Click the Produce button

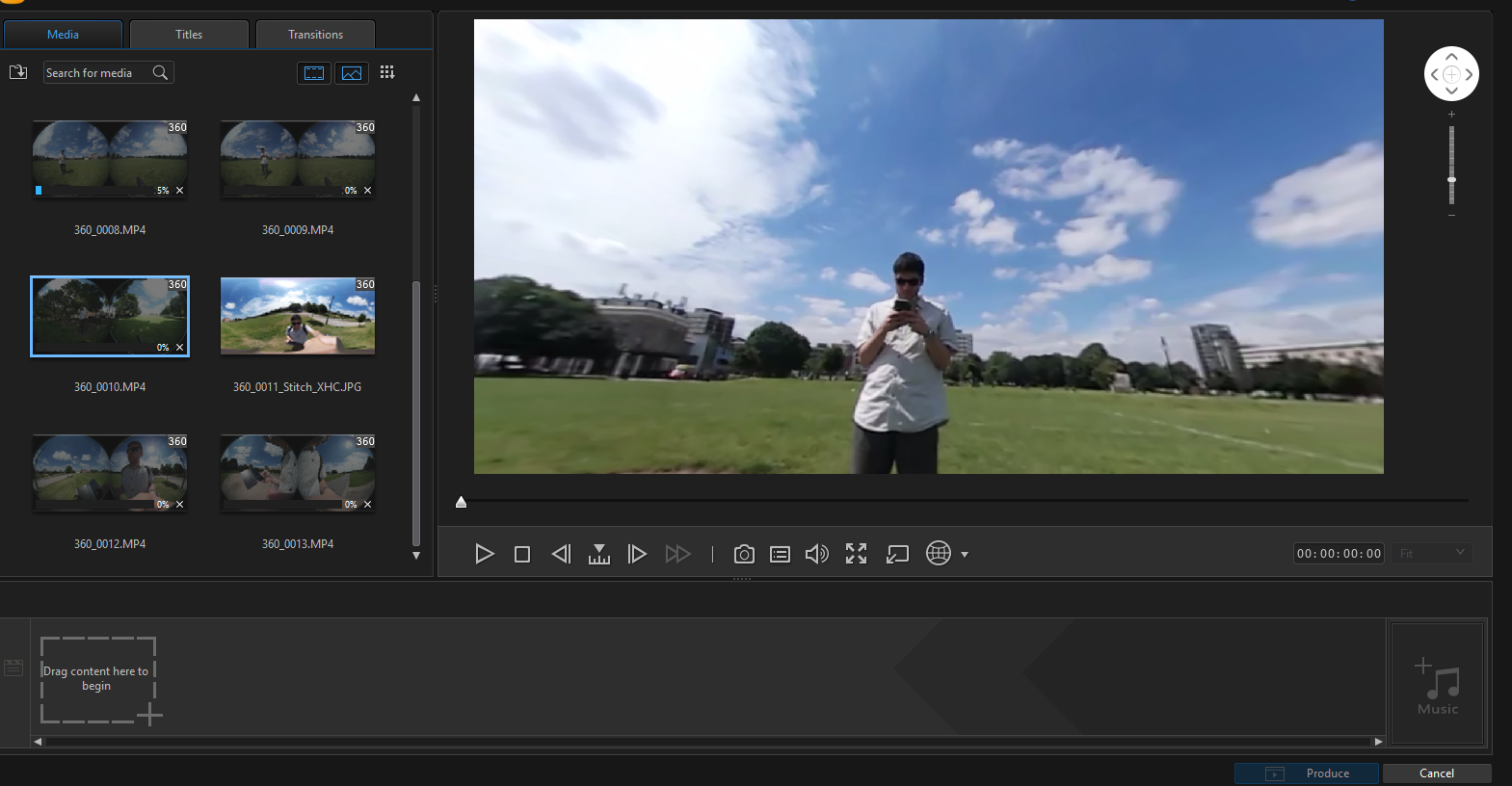[1308, 773]
